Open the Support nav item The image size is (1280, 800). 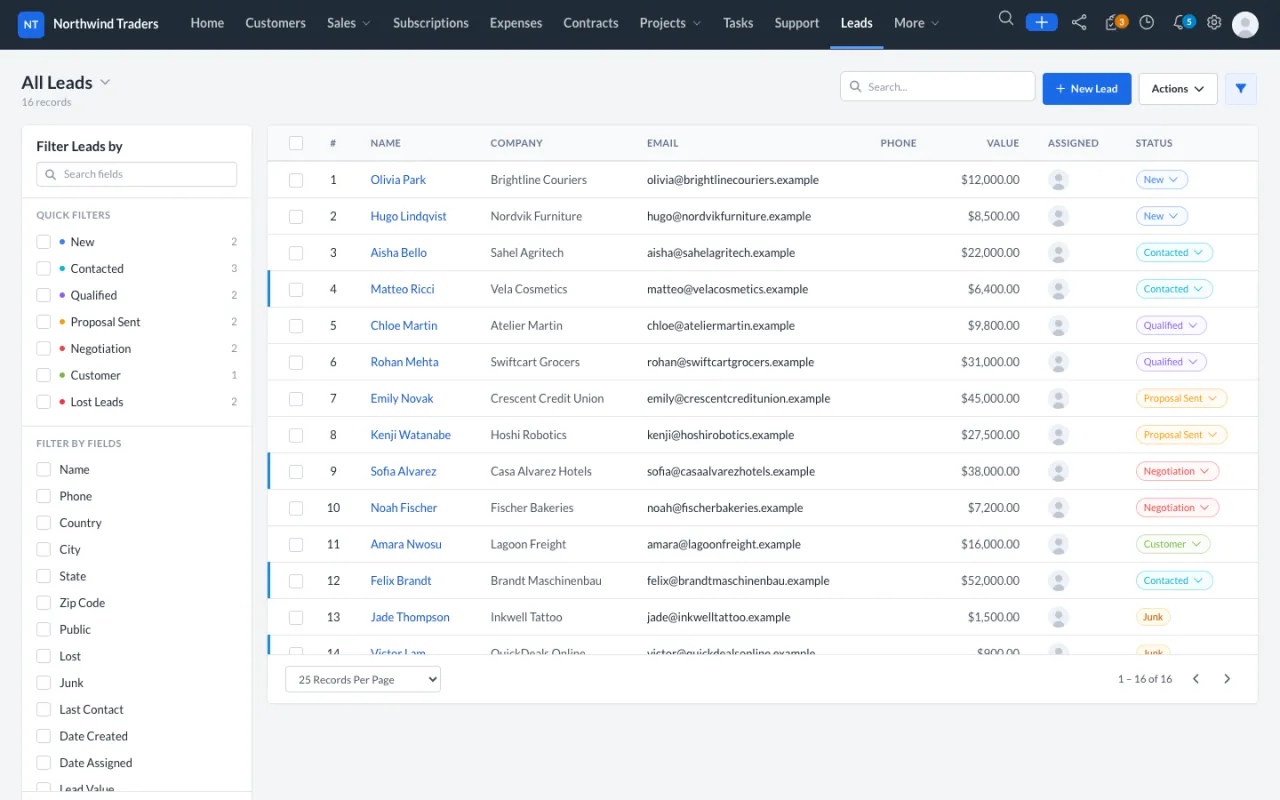797,23
